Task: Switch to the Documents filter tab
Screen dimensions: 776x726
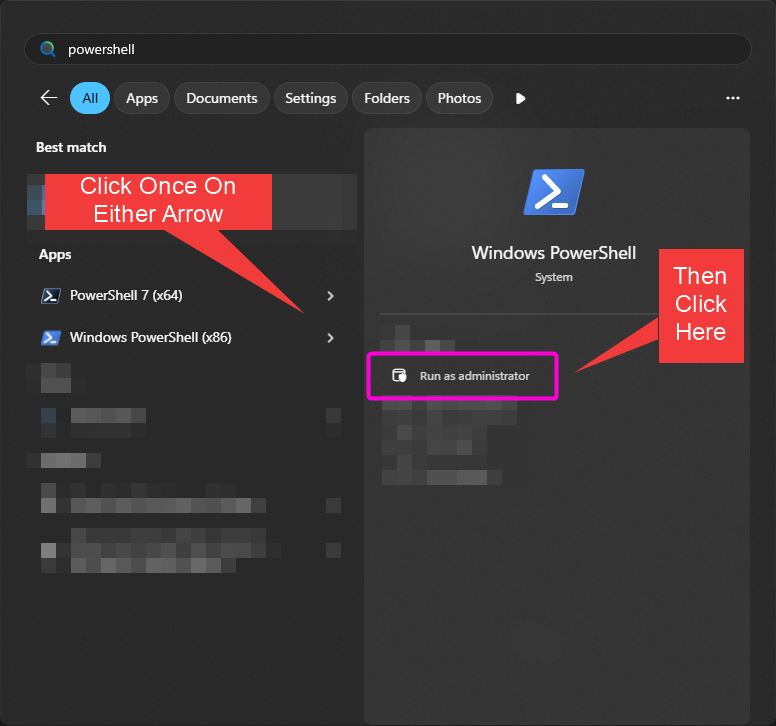Action: (222, 98)
